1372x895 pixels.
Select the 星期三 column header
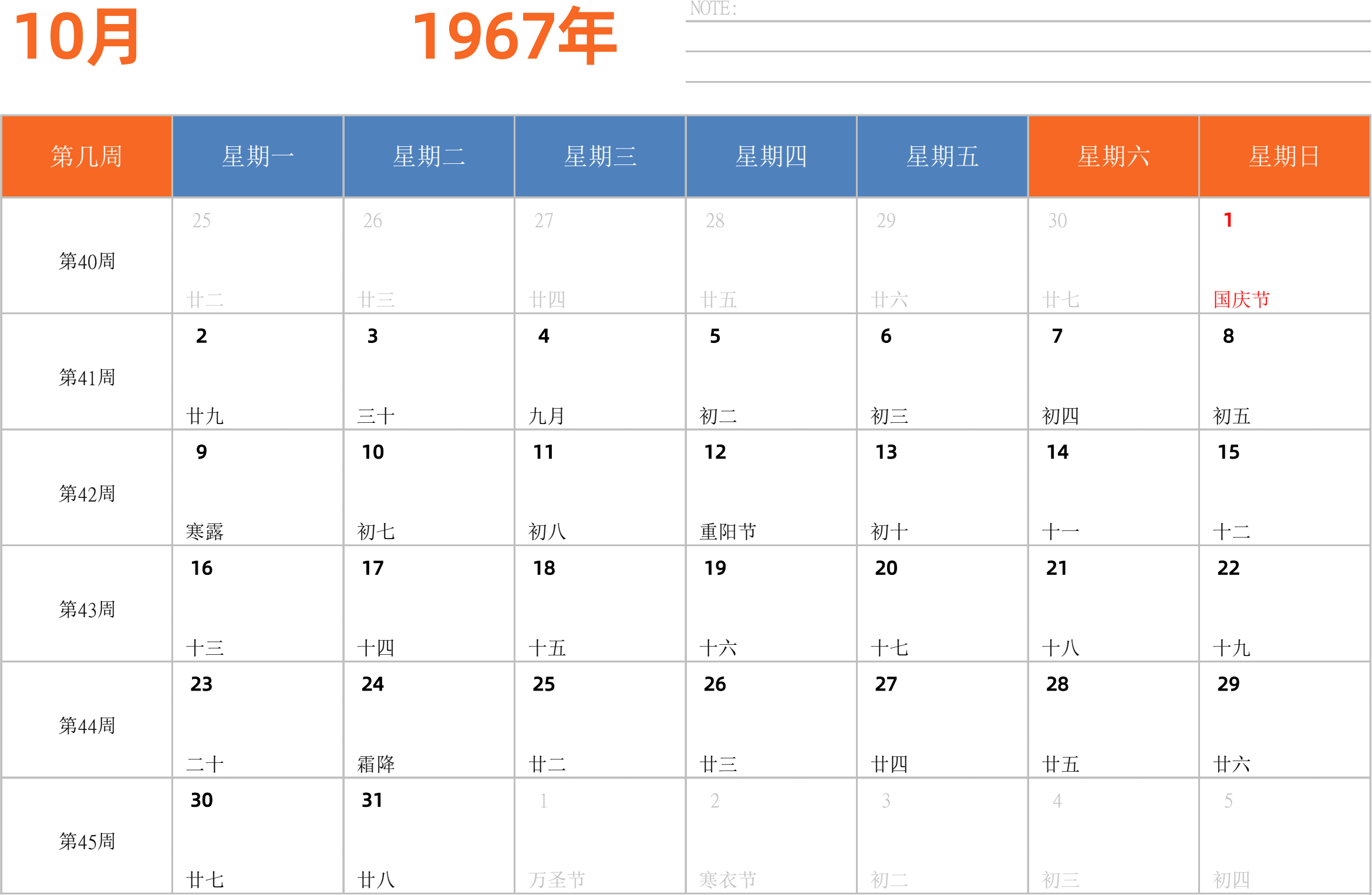pos(600,156)
